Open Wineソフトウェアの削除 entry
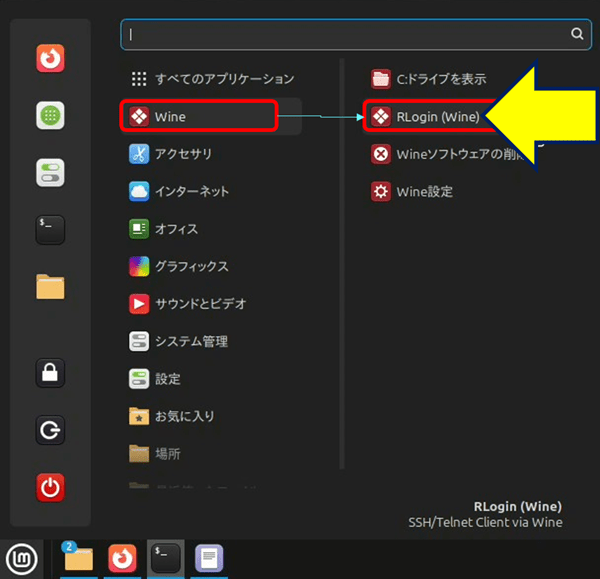Image resolution: width=600 pixels, height=579 pixels. 448,154
